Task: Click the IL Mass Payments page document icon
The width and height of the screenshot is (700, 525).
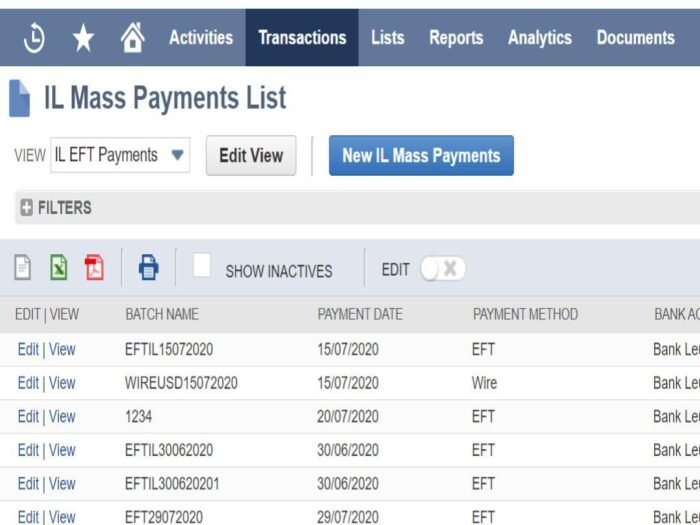Action: [20, 98]
